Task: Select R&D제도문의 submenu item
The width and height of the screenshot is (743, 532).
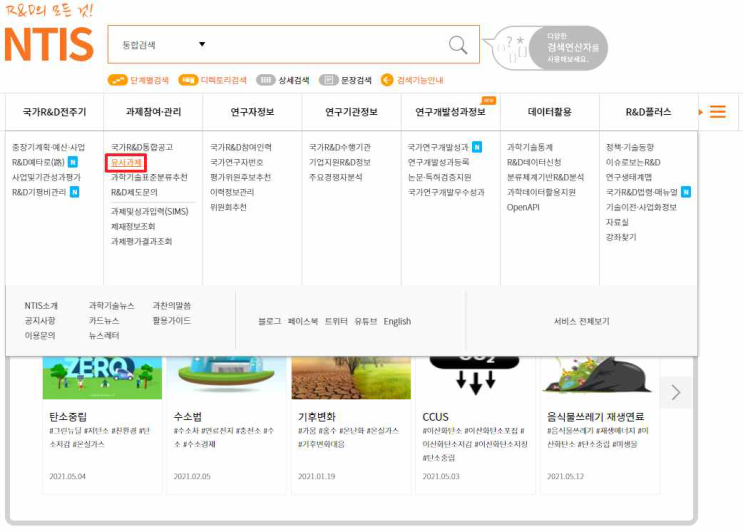Action: [134, 192]
